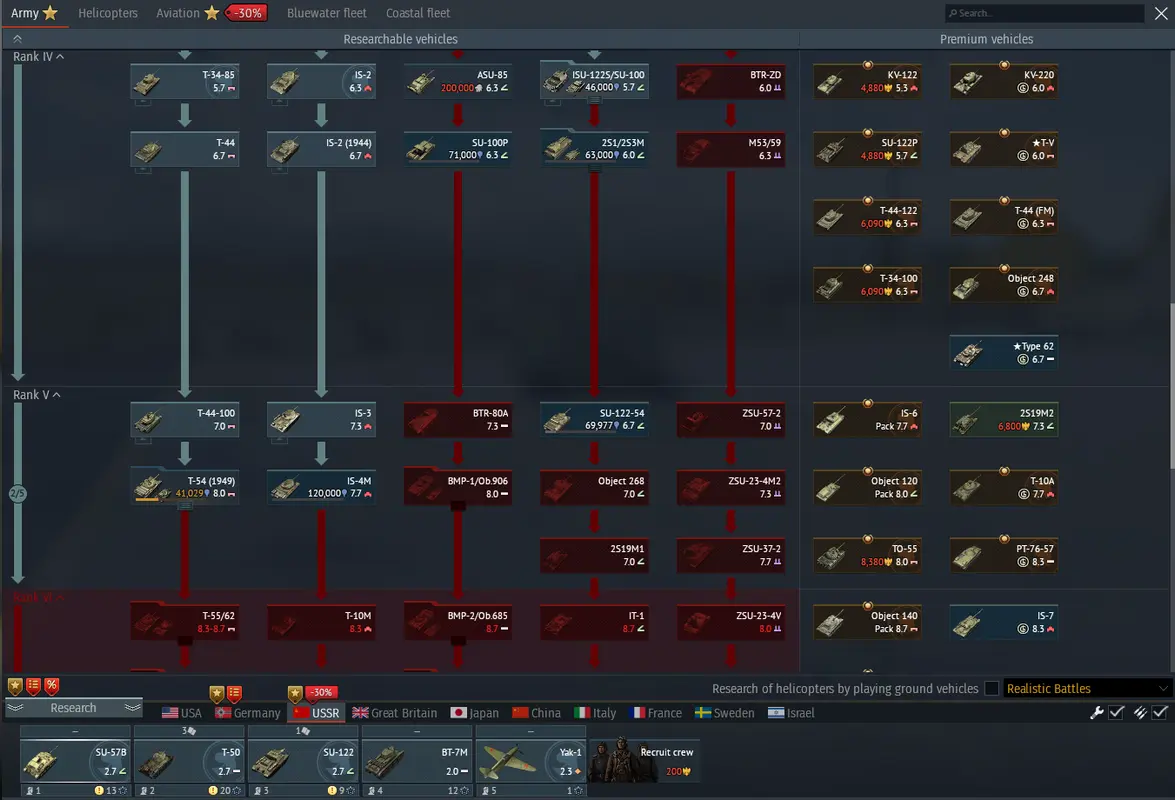This screenshot has height=800, width=1175.
Task: Toggle the checkbox beside the wrench icon
Action: (1117, 712)
